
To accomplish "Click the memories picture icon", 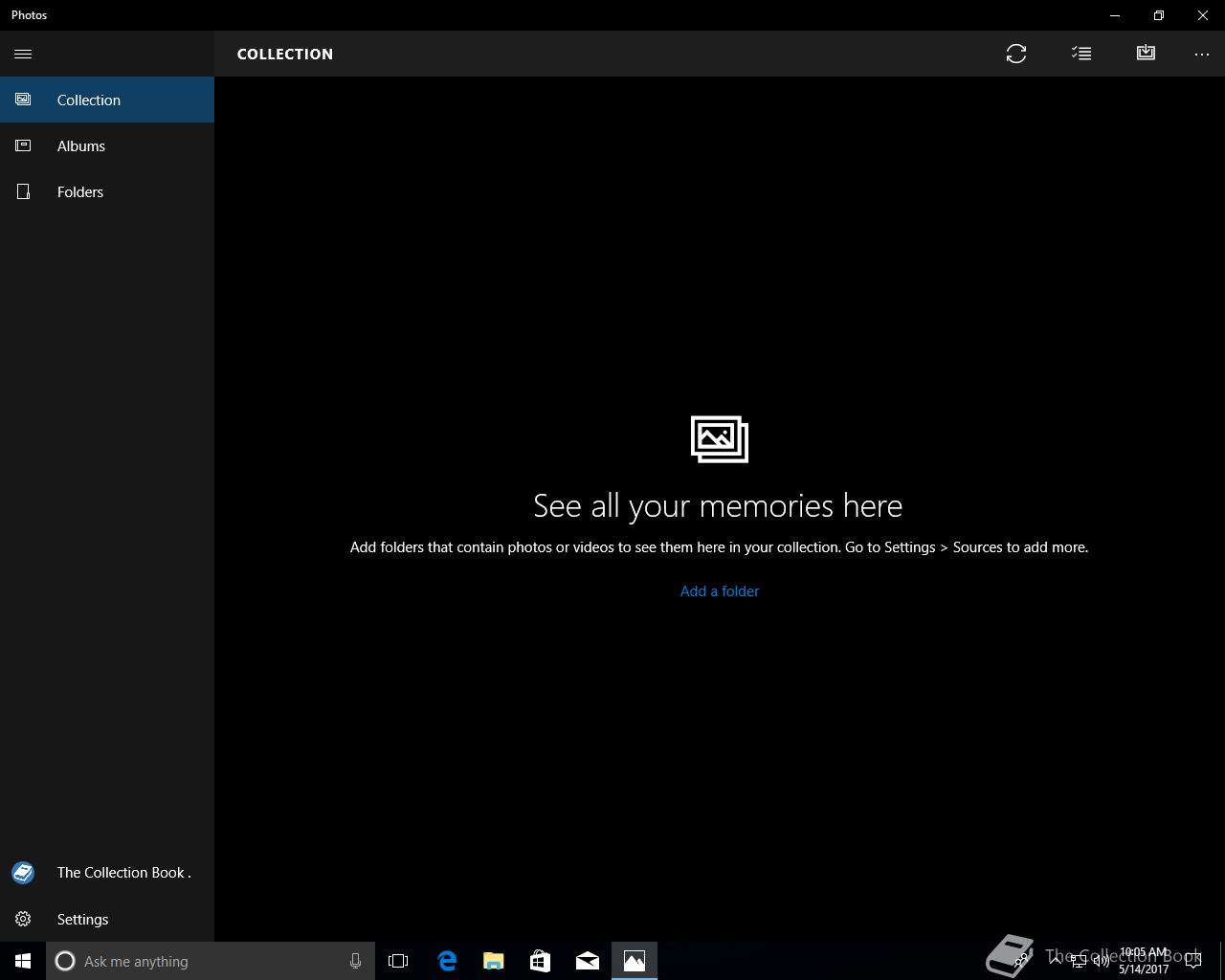I will point(720,439).
